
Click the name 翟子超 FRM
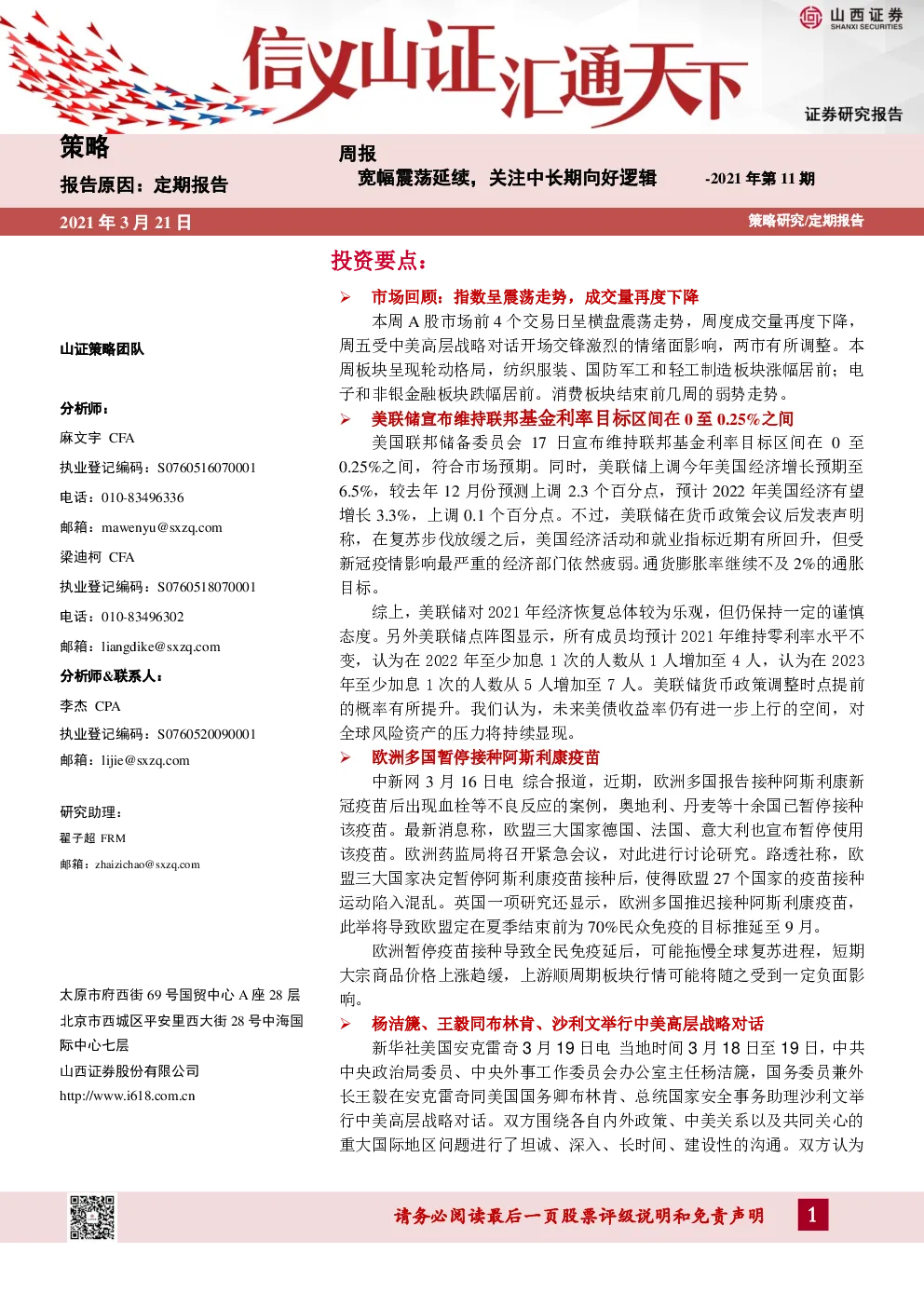92,838
